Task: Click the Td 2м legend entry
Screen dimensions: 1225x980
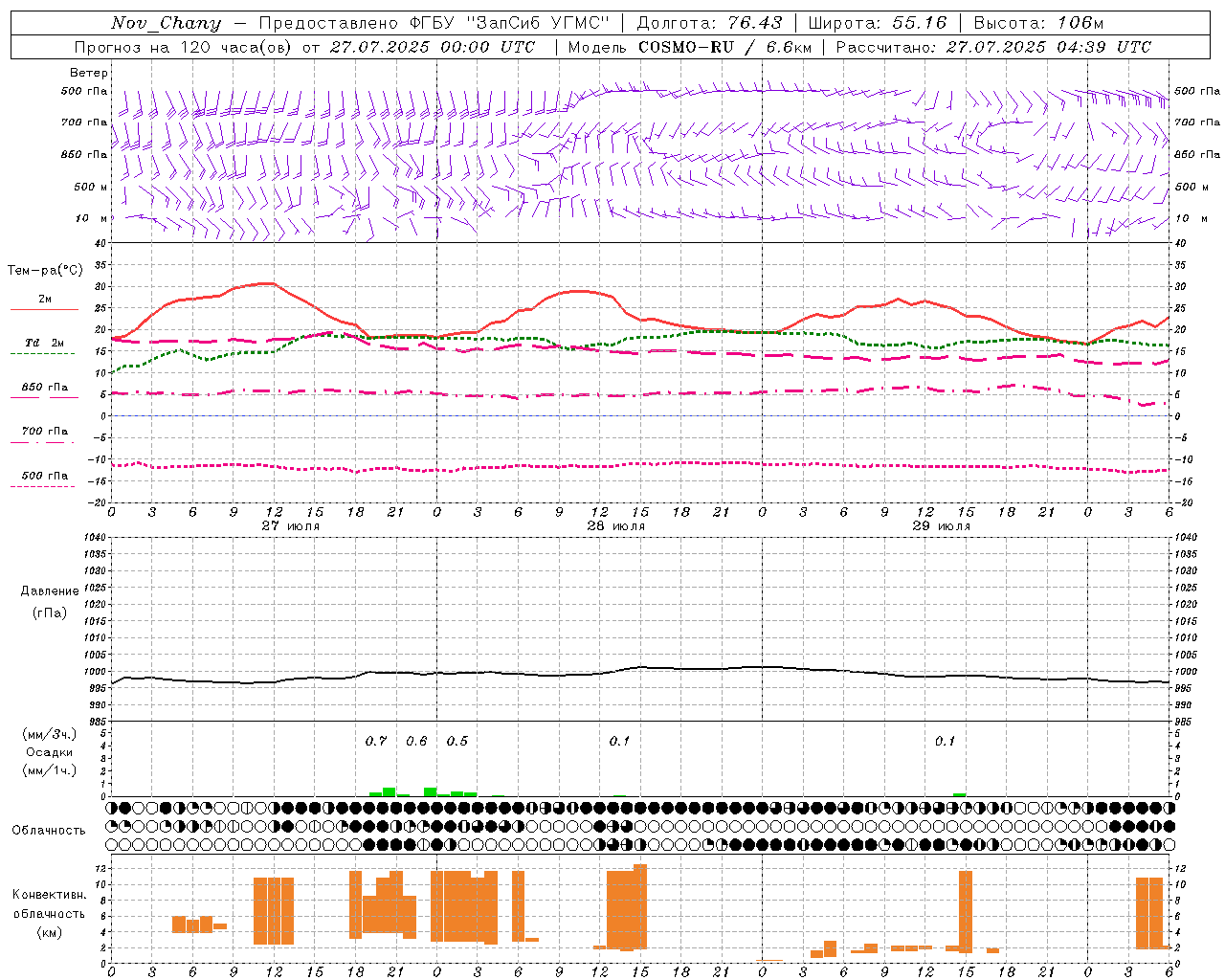Action: coord(44,343)
